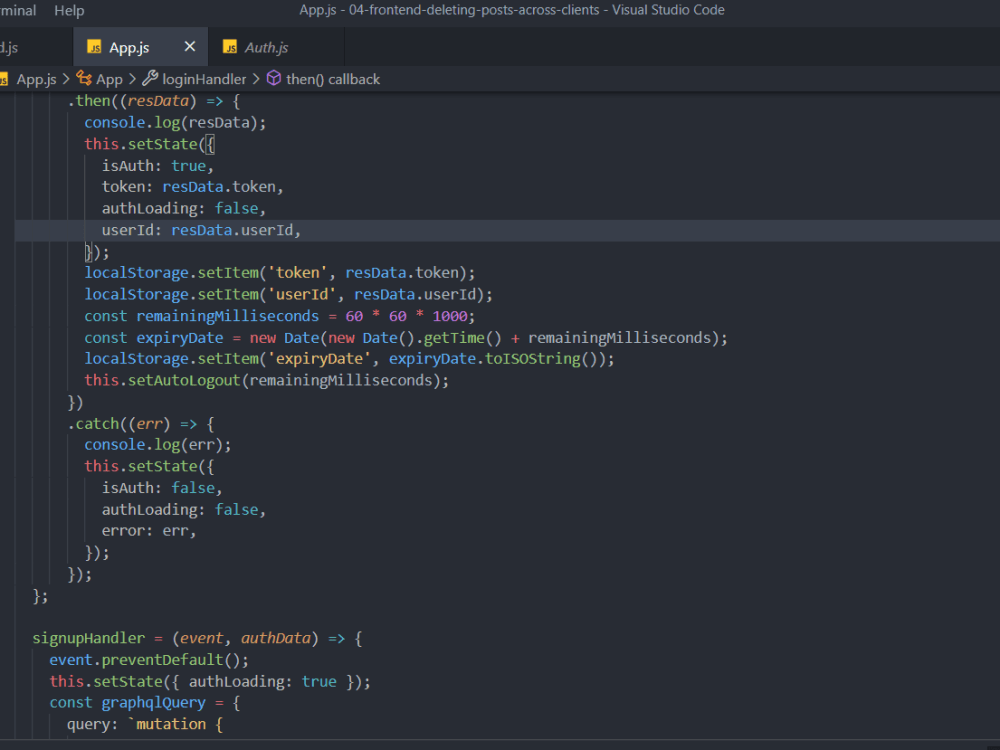
Task: Click 'this.setAutoLogout' call
Action: click(x=162, y=381)
